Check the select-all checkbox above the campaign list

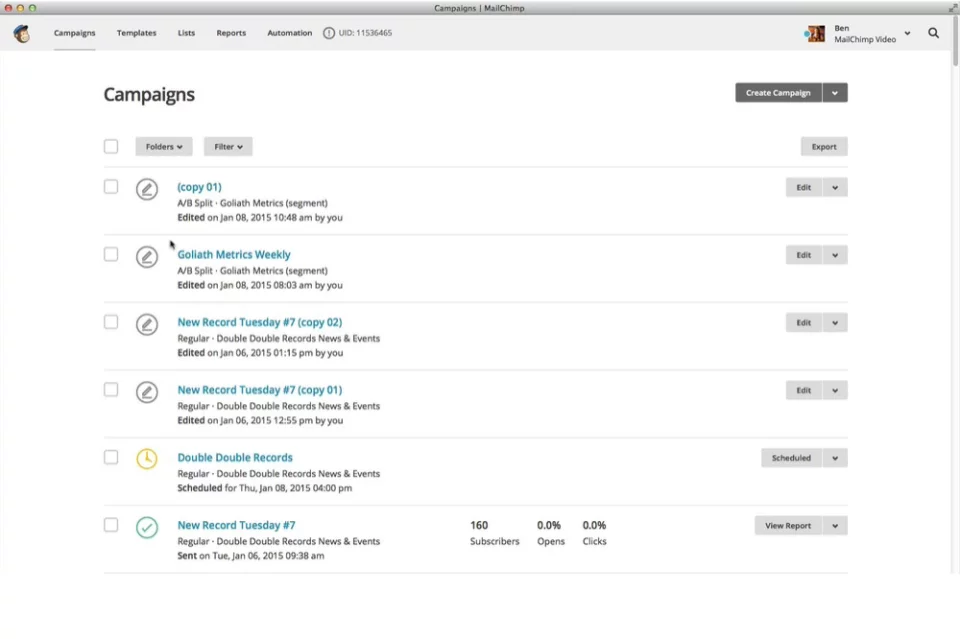[111, 146]
